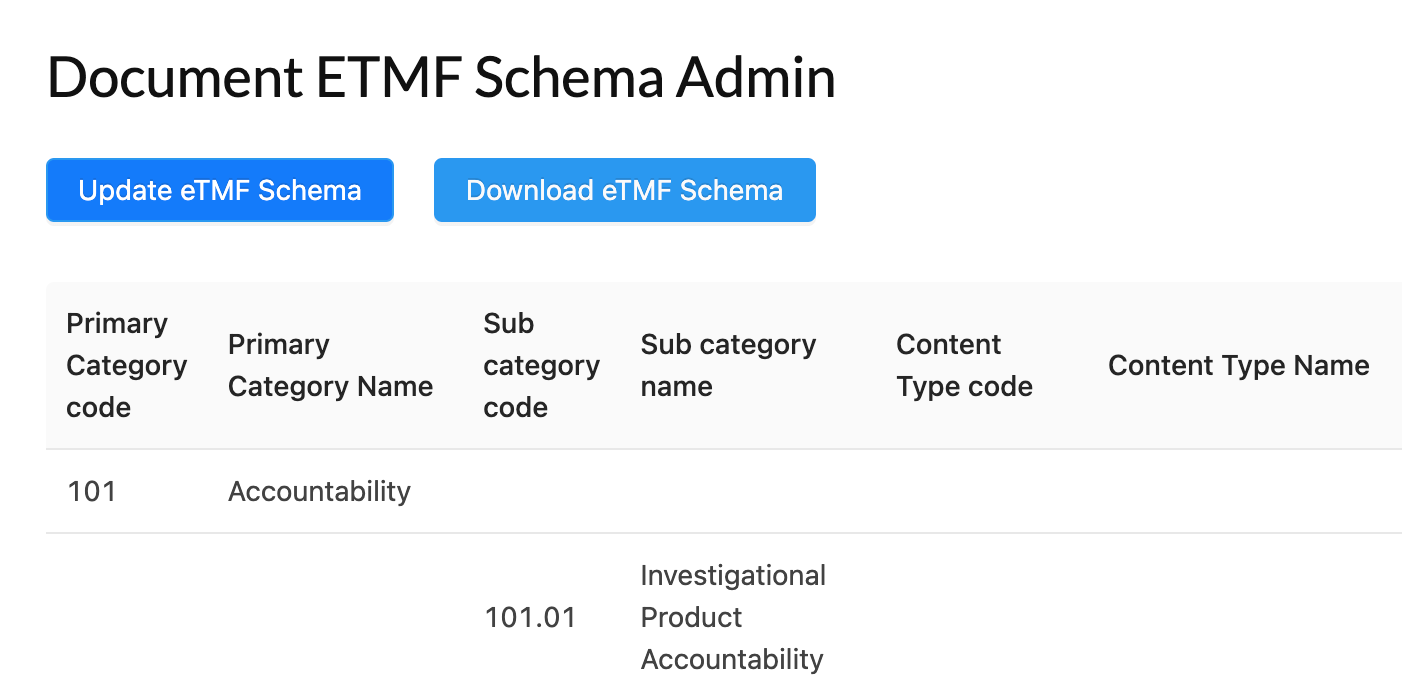1402x700 pixels.
Task: Select the Content Type code column header
Action: (x=964, y=366)
